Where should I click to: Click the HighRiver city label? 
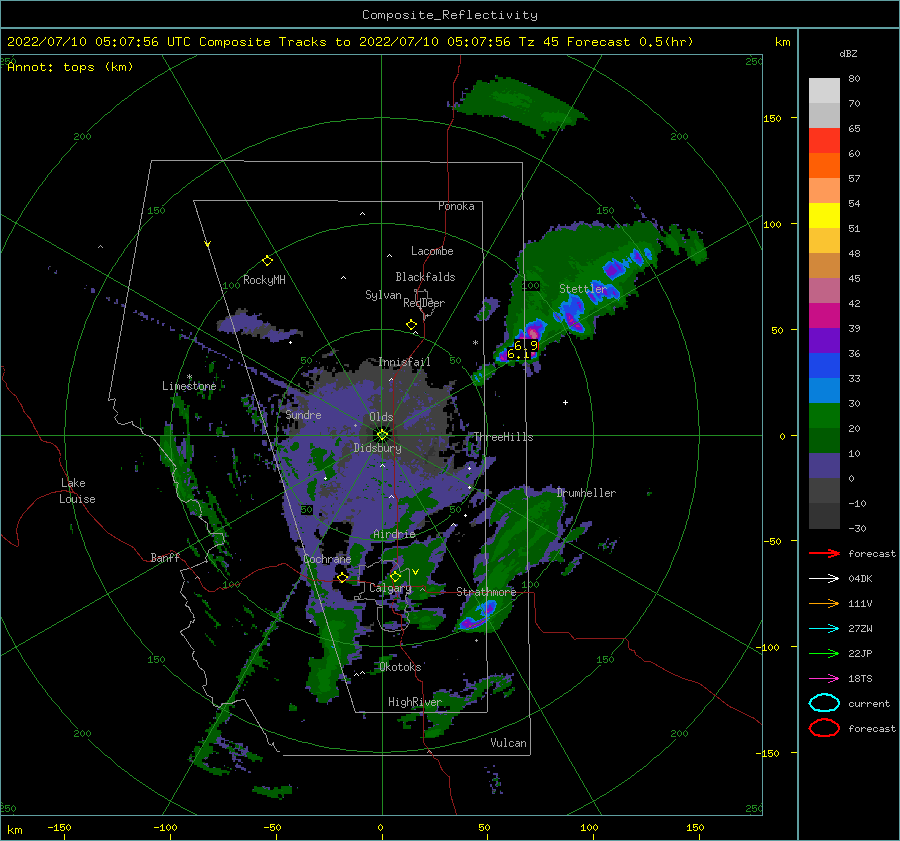point(415,702)
